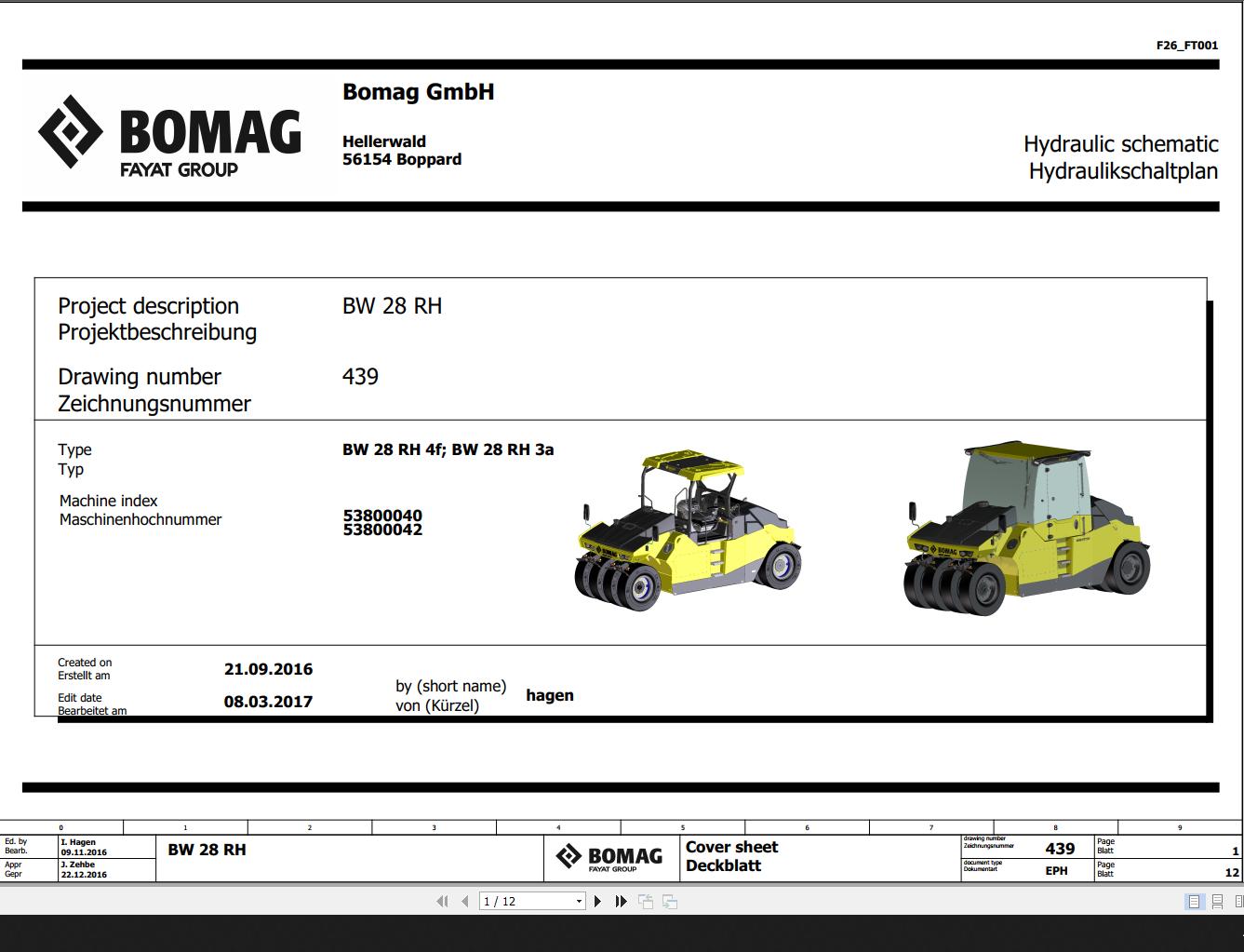The height and width of the screenshot is (952, 1244).
Task: Click editor name 'I. Hagen' in the title block
Action: (x=78, y=842)
